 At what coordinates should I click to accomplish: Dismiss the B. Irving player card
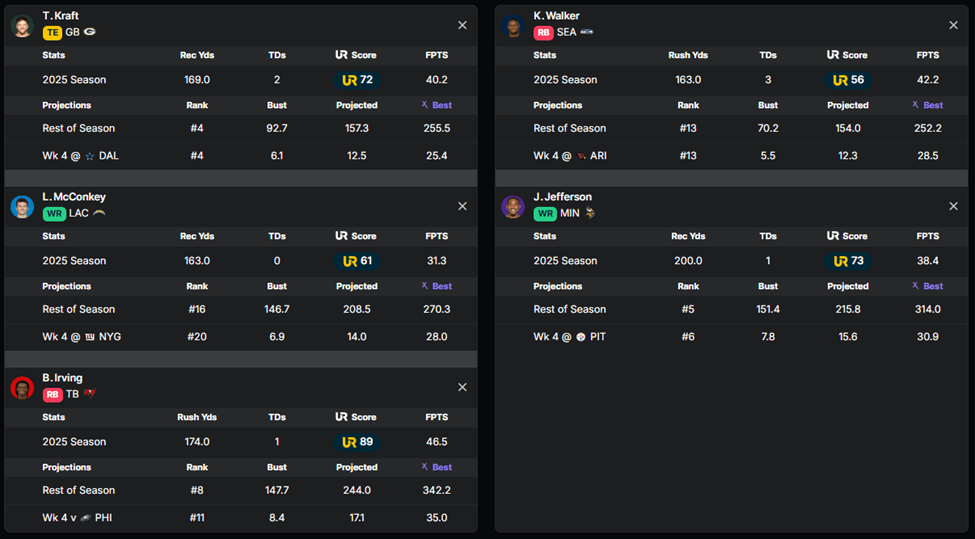[x=462, y=387]
